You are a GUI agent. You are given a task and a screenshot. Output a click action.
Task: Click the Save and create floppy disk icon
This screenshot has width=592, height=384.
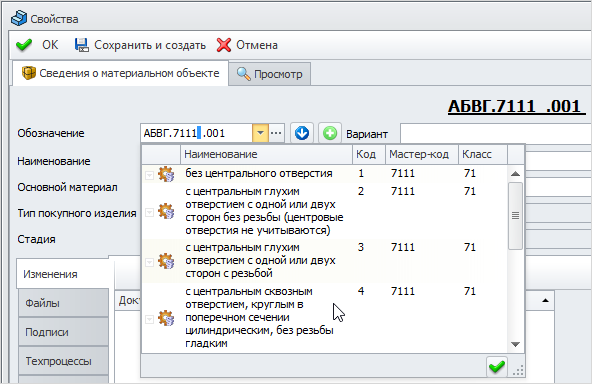tap(81, 45)
